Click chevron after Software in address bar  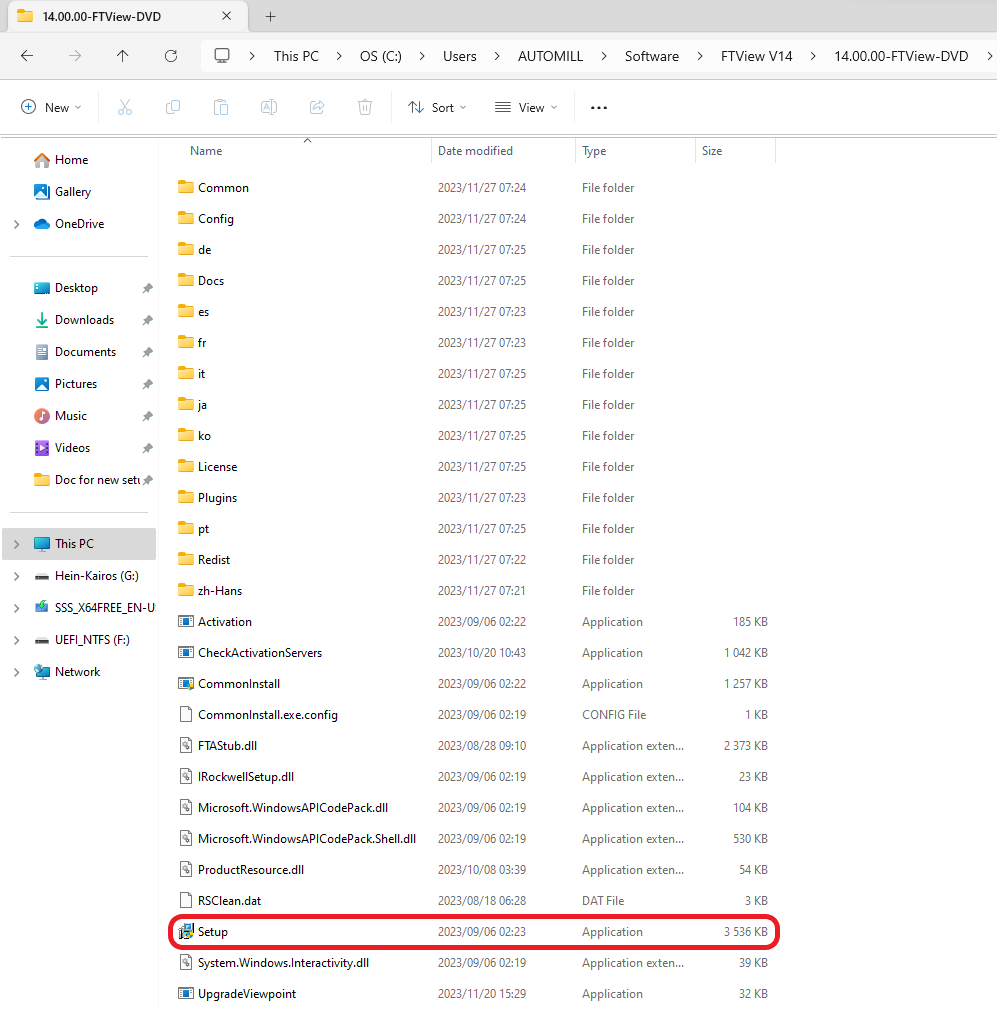tap(700, 56)
